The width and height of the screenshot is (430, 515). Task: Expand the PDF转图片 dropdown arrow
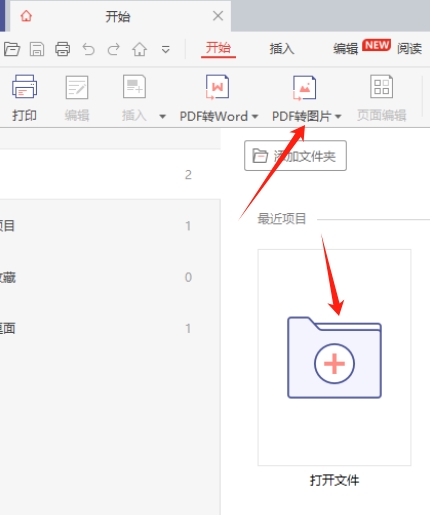tap(338, 116)
